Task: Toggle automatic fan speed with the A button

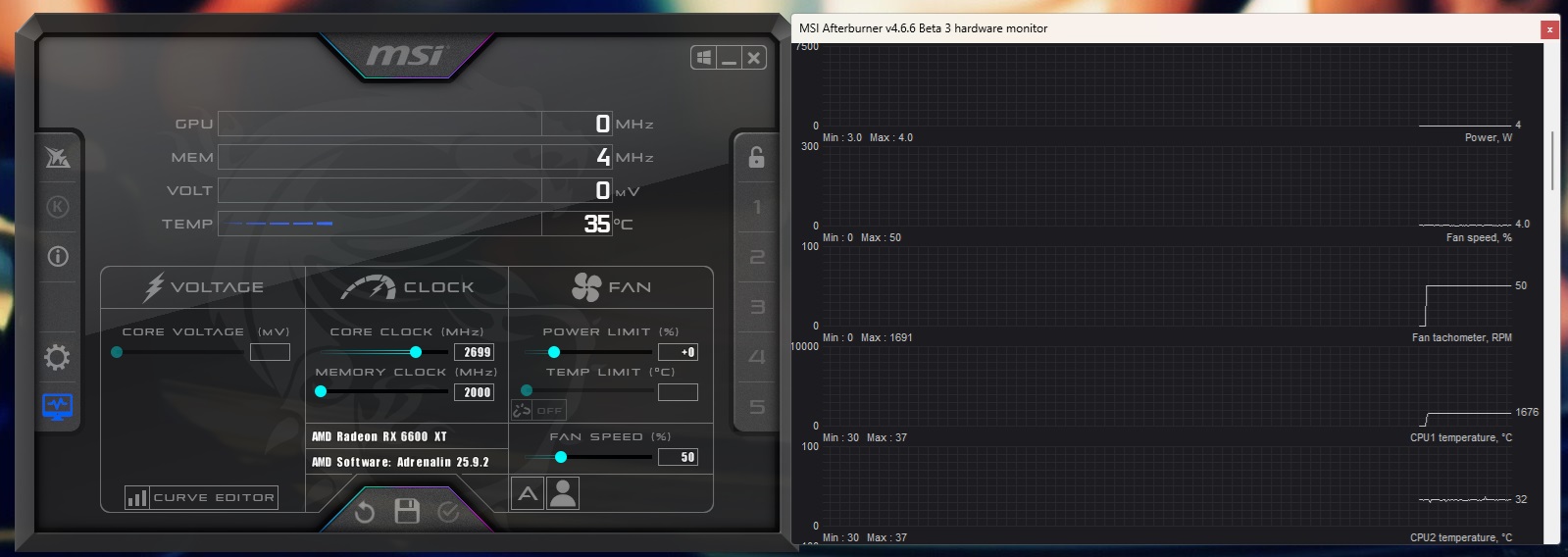Action: (x=528, y=493)
